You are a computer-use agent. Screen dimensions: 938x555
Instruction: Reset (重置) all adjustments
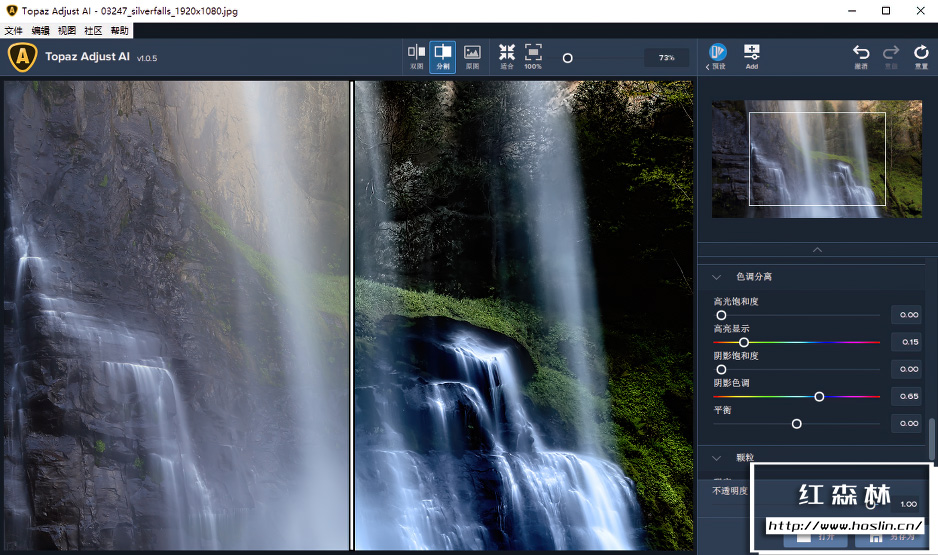(x=921, y=57)
